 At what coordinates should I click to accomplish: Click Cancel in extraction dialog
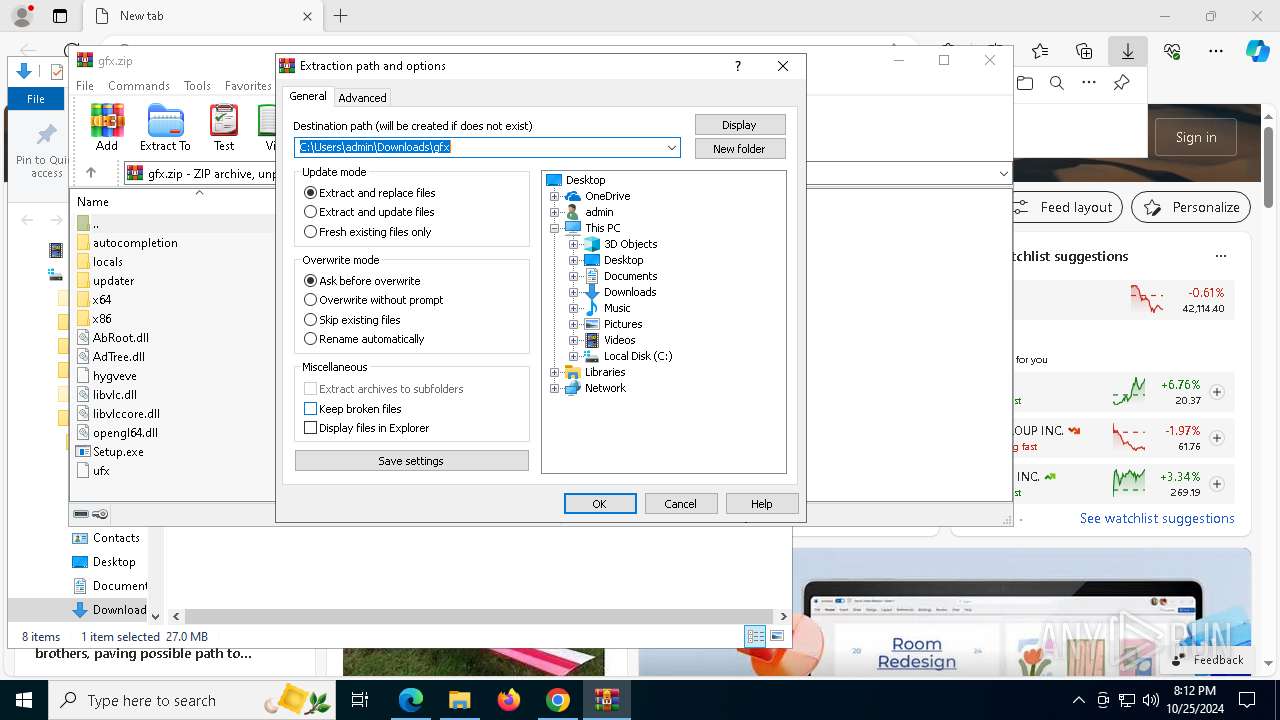click(x=681, y=504)
